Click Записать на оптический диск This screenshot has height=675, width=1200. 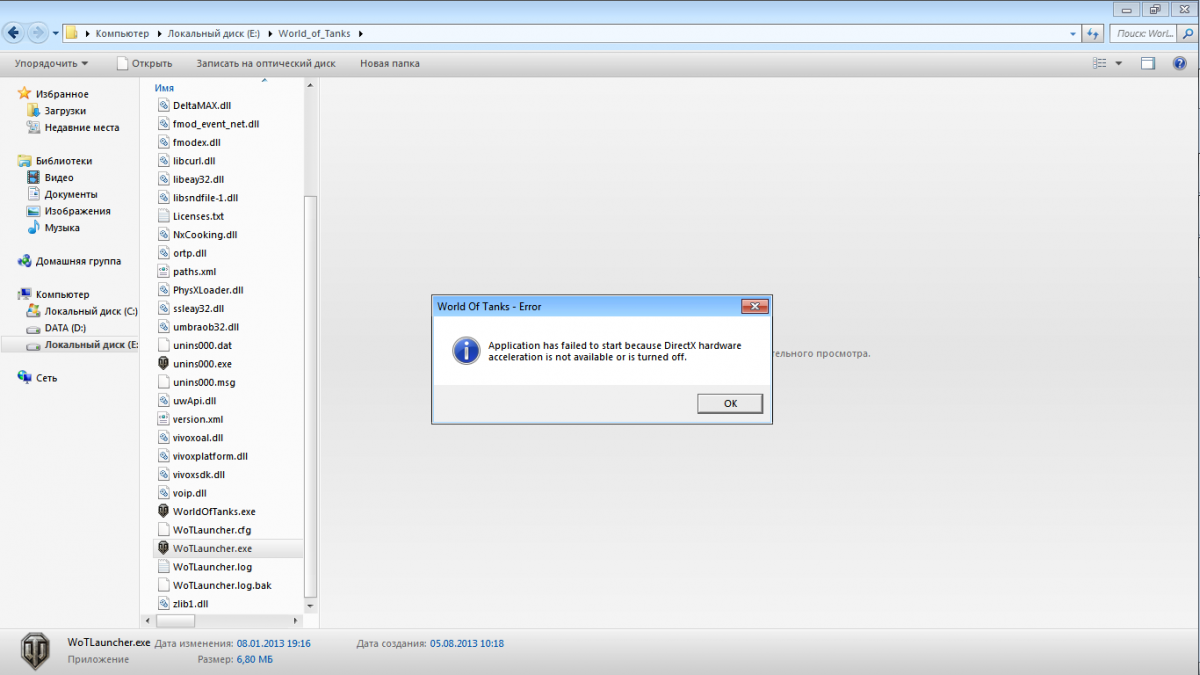point(265,63)
